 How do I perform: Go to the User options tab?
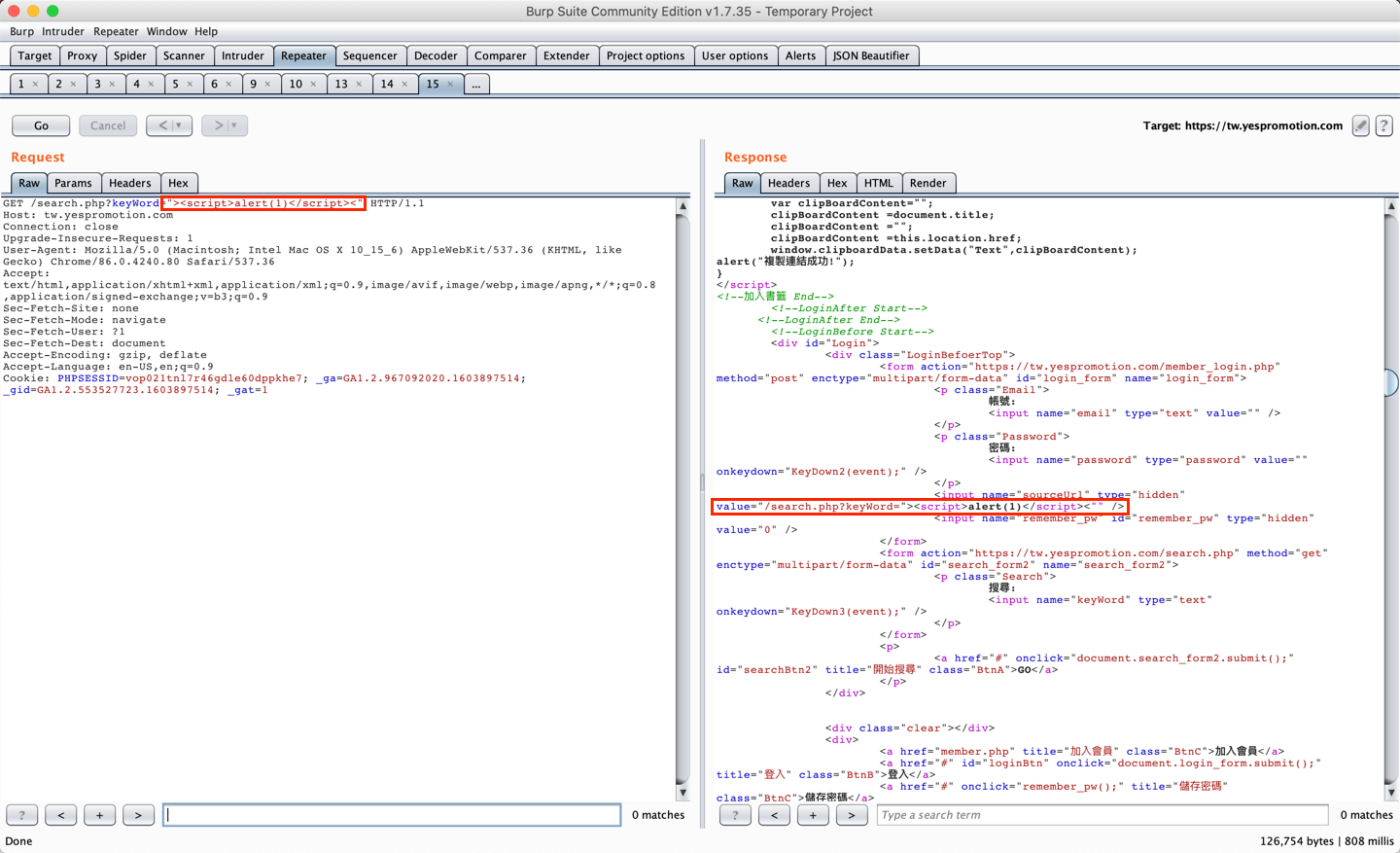[x=735, y=55]
